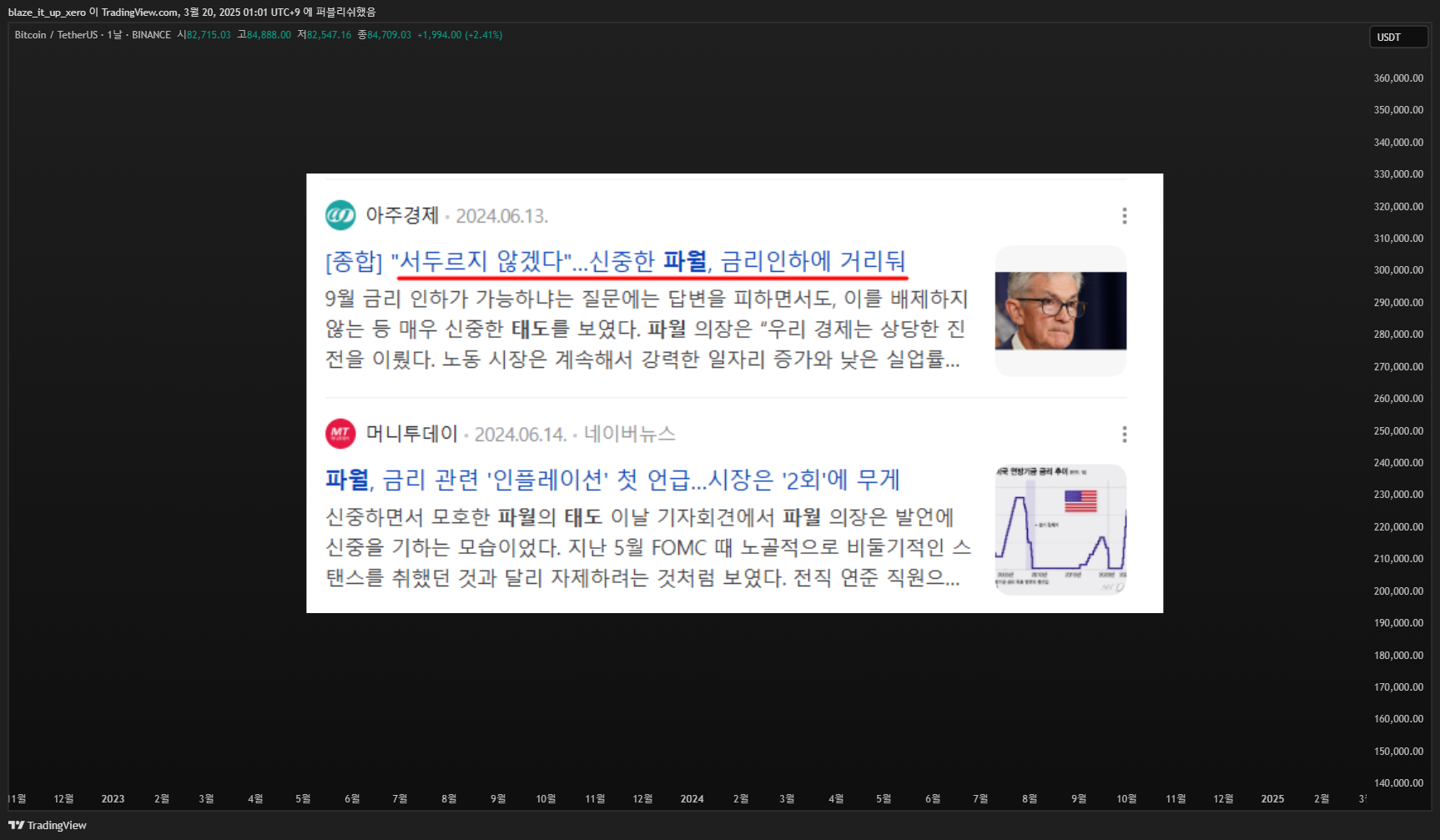The width and height of the screenshot is (1440, 840).
Task: Open the interest rate chart thumbnail
Action: (x=1060, y=529)
